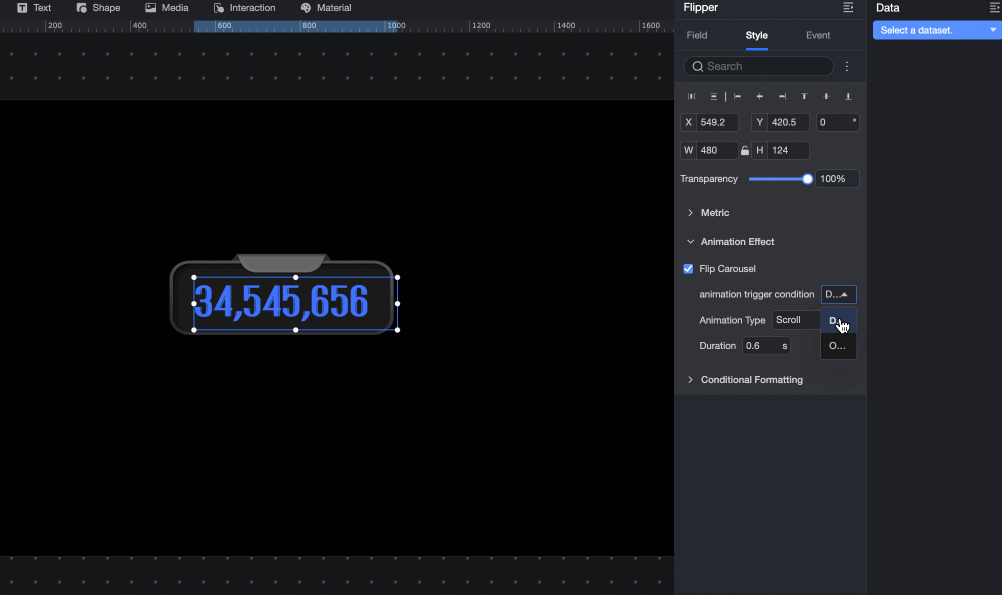Expand the Metric section
Screen dimensions: 1002x595
(x=714, y=213)
